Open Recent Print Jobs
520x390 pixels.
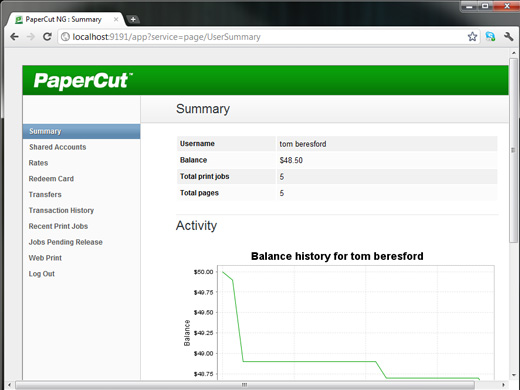click(x=58, y=226)
